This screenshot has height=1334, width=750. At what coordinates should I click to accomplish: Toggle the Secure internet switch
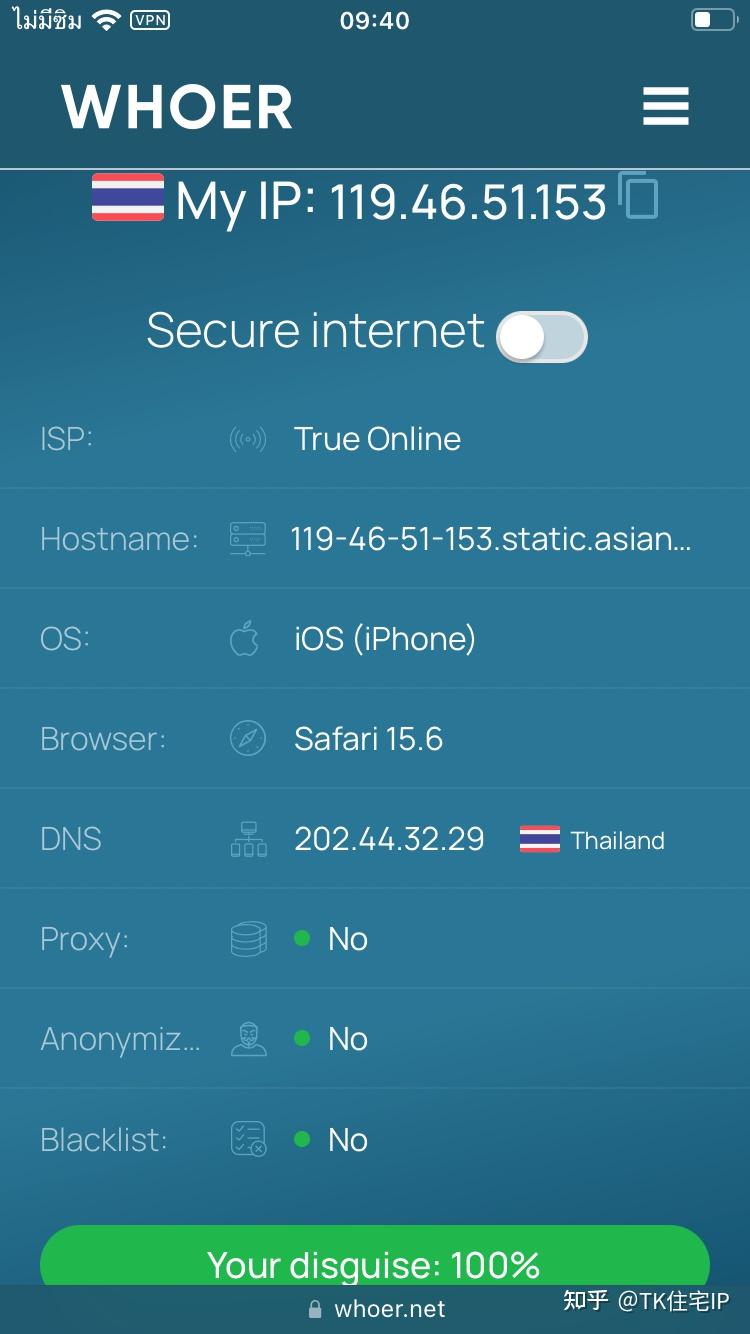pyautogui.click(x=541, y=336)
